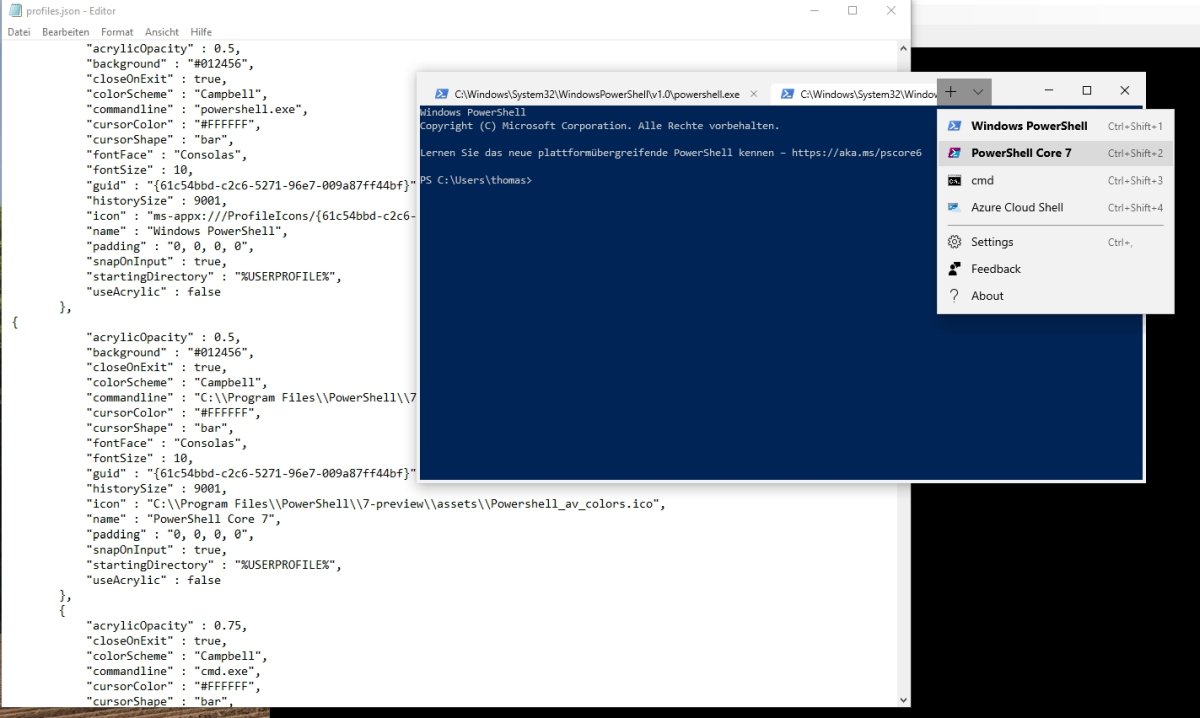Click the PowerShell Core 7 menu icon

(x=955, y=153)
